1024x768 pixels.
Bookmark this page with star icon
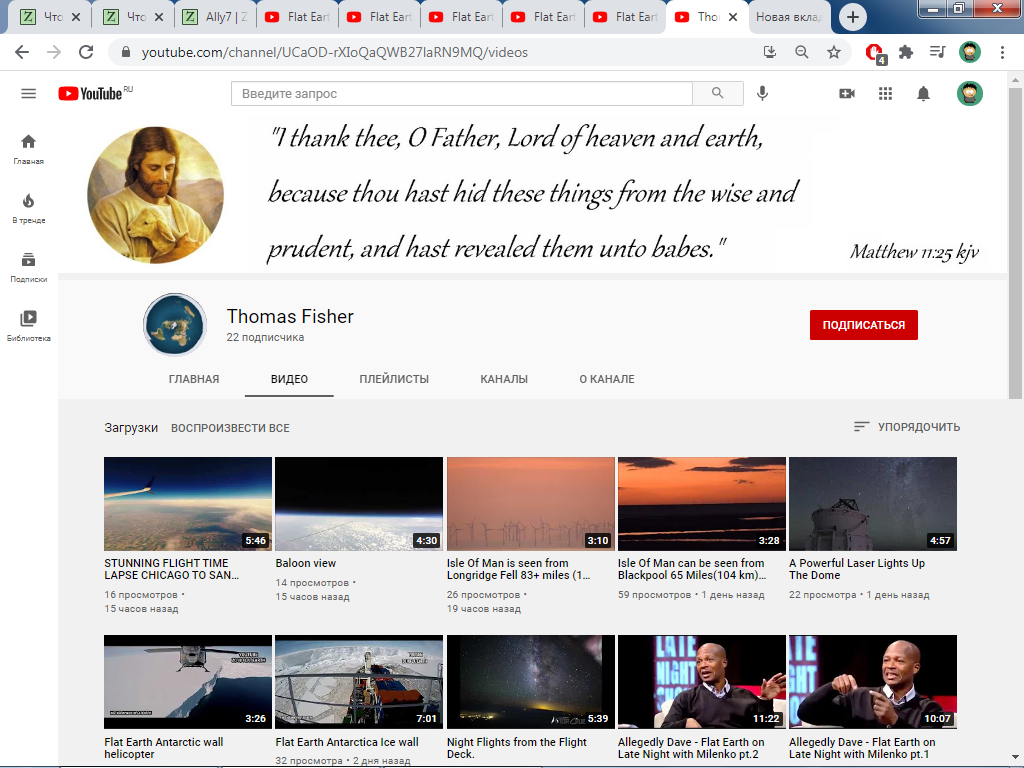pos(833,52)
